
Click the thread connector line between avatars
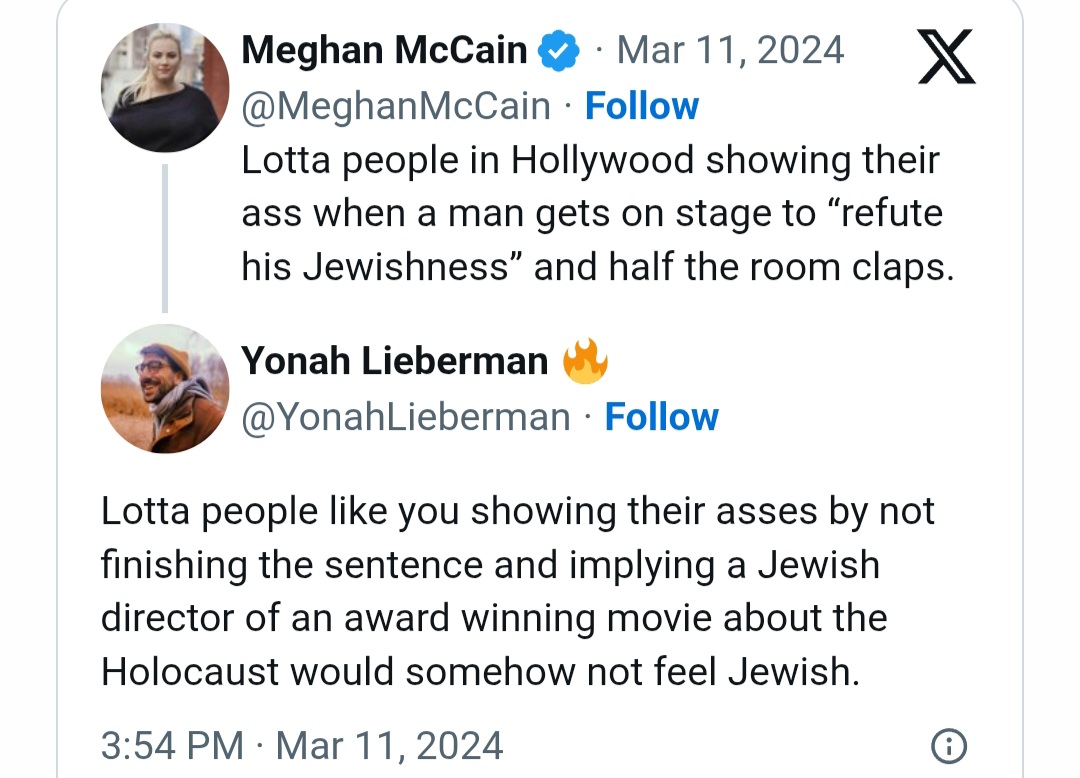[165, 238]
